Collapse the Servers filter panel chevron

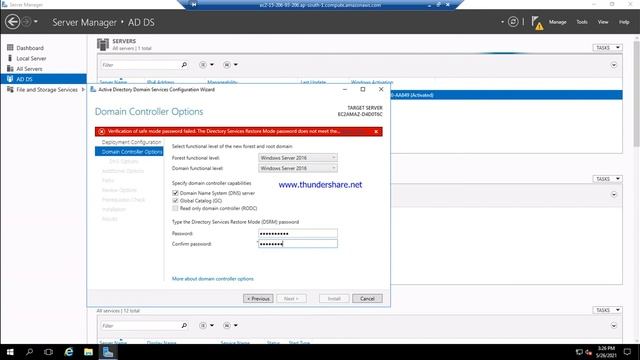coord(613,65)
